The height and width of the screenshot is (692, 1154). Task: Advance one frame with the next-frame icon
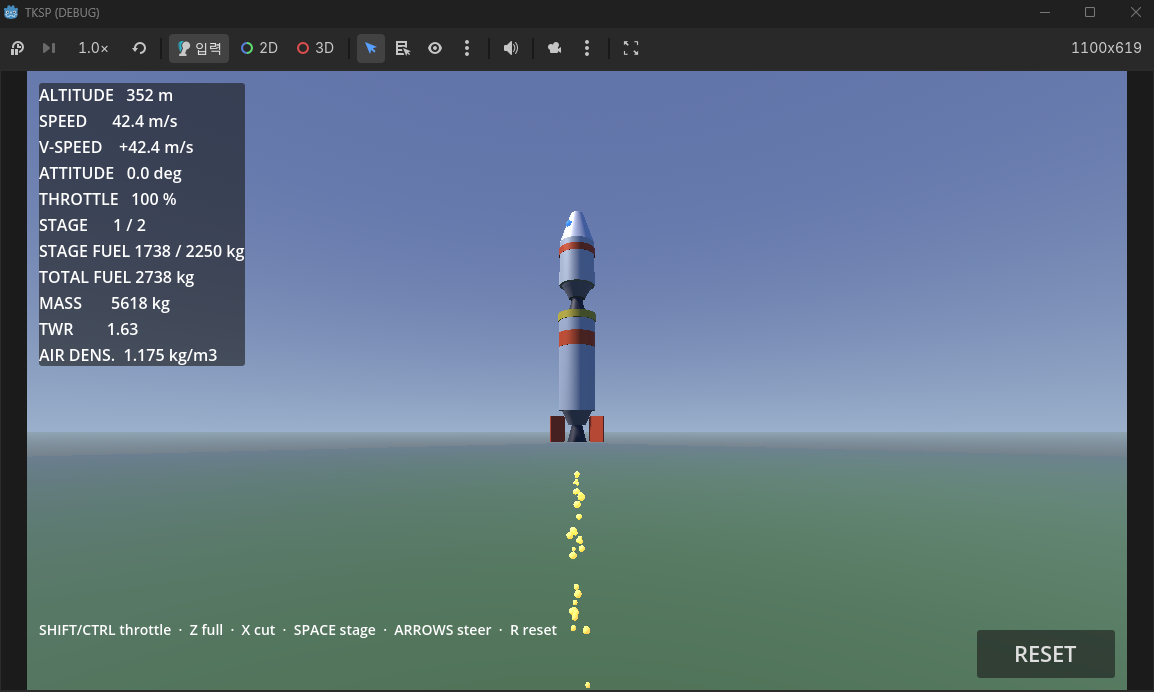[49, 49]
